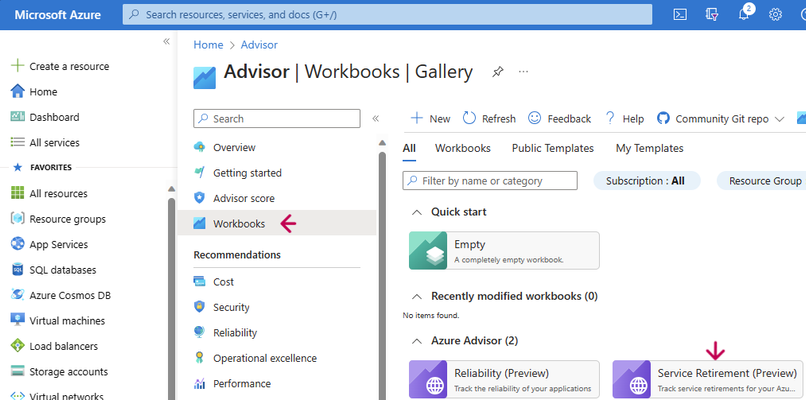The image size is (806, 400).
Task: Click the Security shield icon under Recommendations
Action: 199,307
